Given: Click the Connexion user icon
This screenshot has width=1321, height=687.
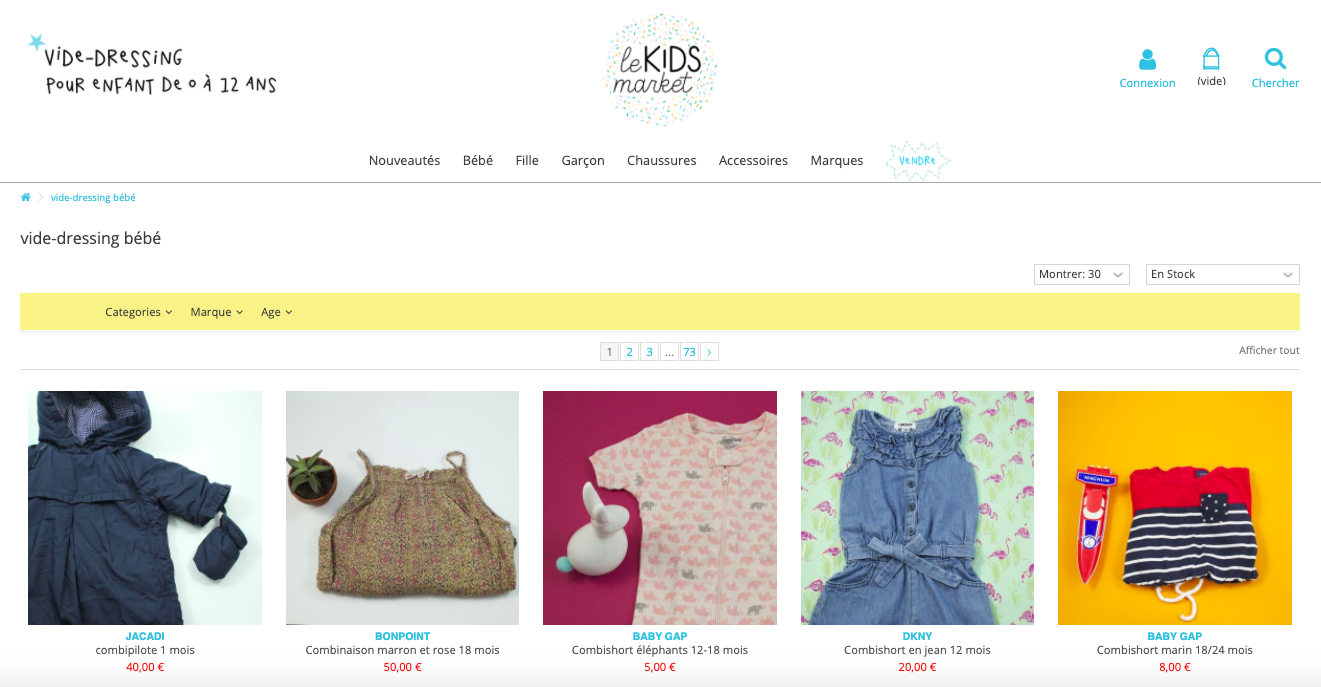Looking at the screenshot, I should [1147, 59].
